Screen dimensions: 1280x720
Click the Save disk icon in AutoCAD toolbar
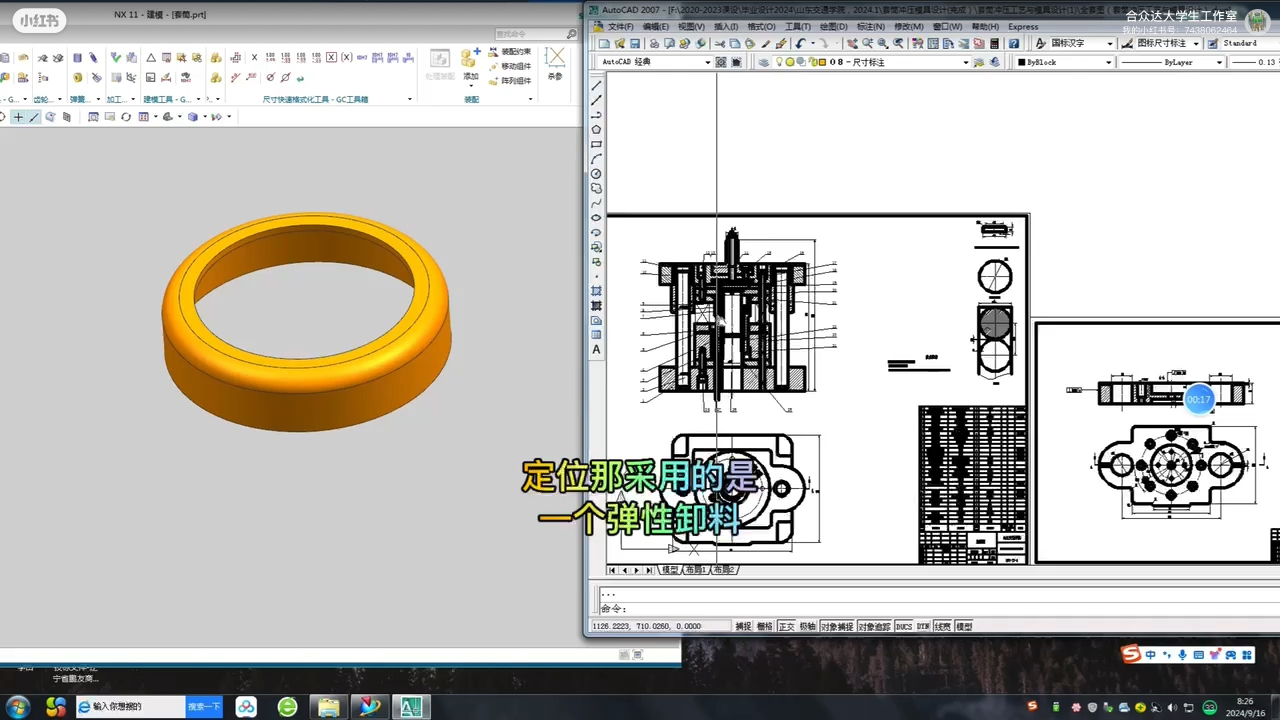click(x=634, y=44)
